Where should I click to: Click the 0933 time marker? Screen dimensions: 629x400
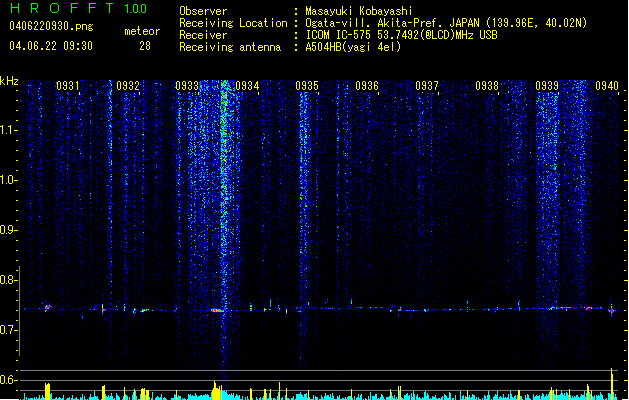[x=187, y=85]
